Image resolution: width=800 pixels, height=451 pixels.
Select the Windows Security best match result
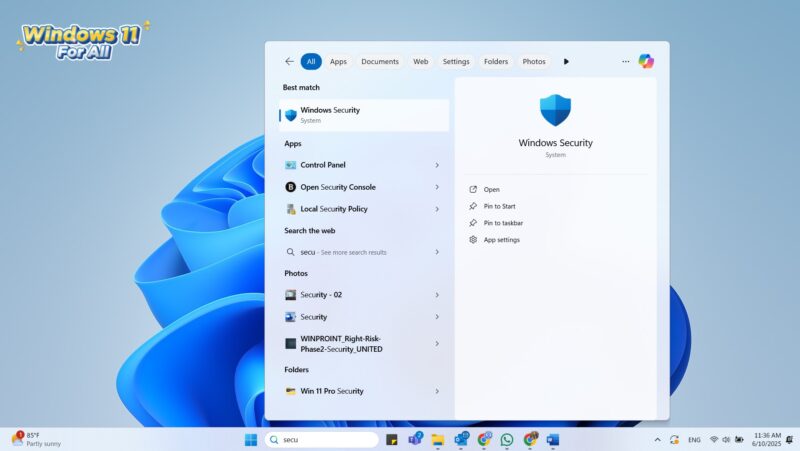364,115
